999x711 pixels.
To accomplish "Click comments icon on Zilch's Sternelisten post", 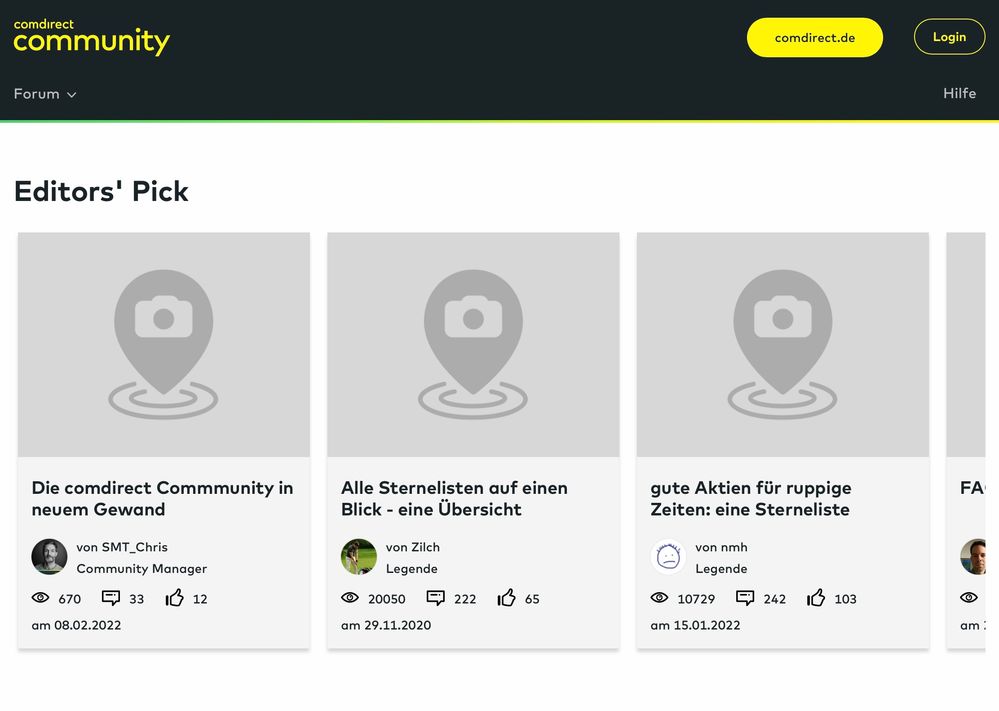I will coord(436,598).
